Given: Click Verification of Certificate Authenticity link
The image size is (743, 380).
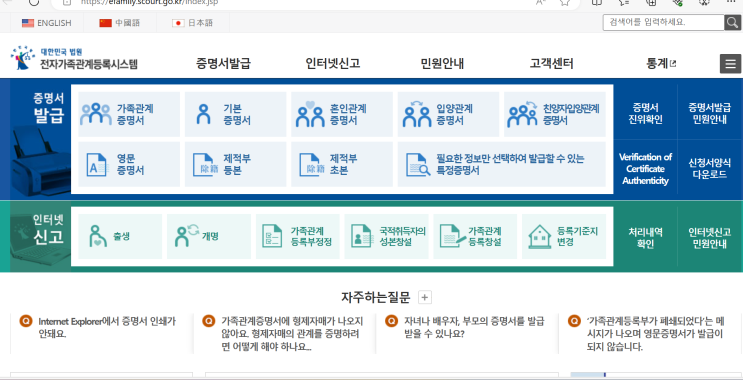Looking at the screenshot, I should (645, 169).
